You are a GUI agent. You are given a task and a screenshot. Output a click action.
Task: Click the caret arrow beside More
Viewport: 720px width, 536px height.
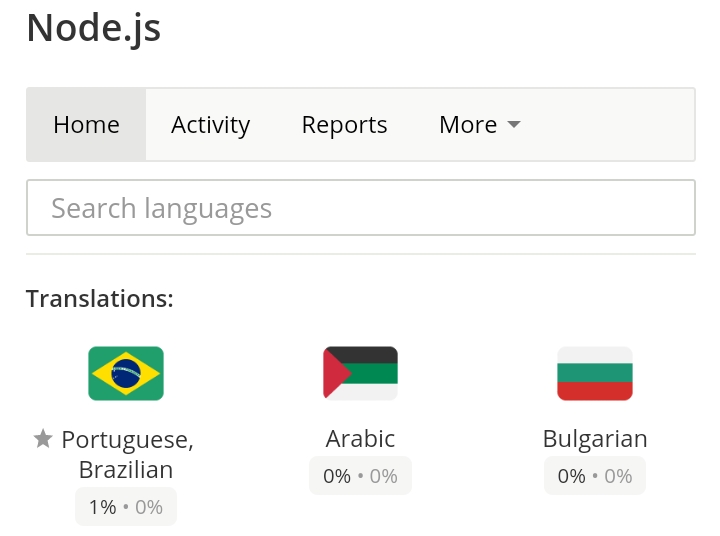tap(514, 124)
